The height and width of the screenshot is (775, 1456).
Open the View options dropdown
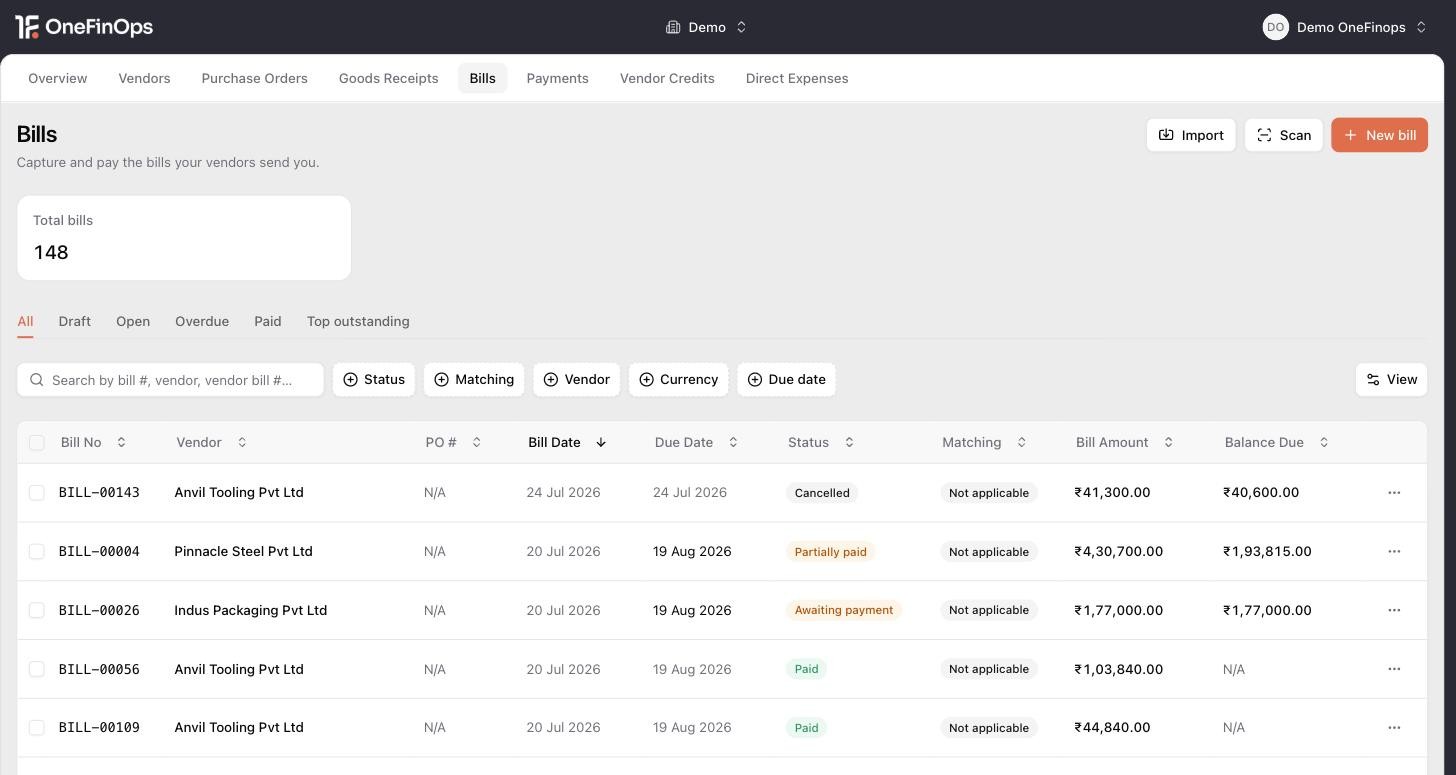pyautogui.click(x=1391, y=380)
